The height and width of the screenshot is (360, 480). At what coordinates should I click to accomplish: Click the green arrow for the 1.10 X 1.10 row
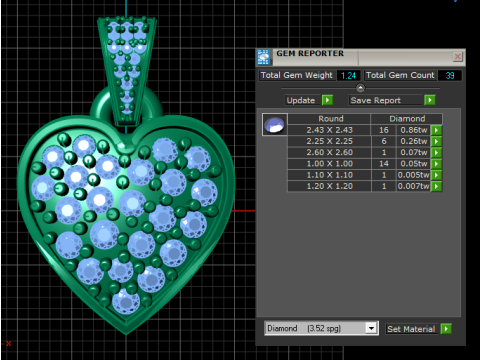point(436,175)
